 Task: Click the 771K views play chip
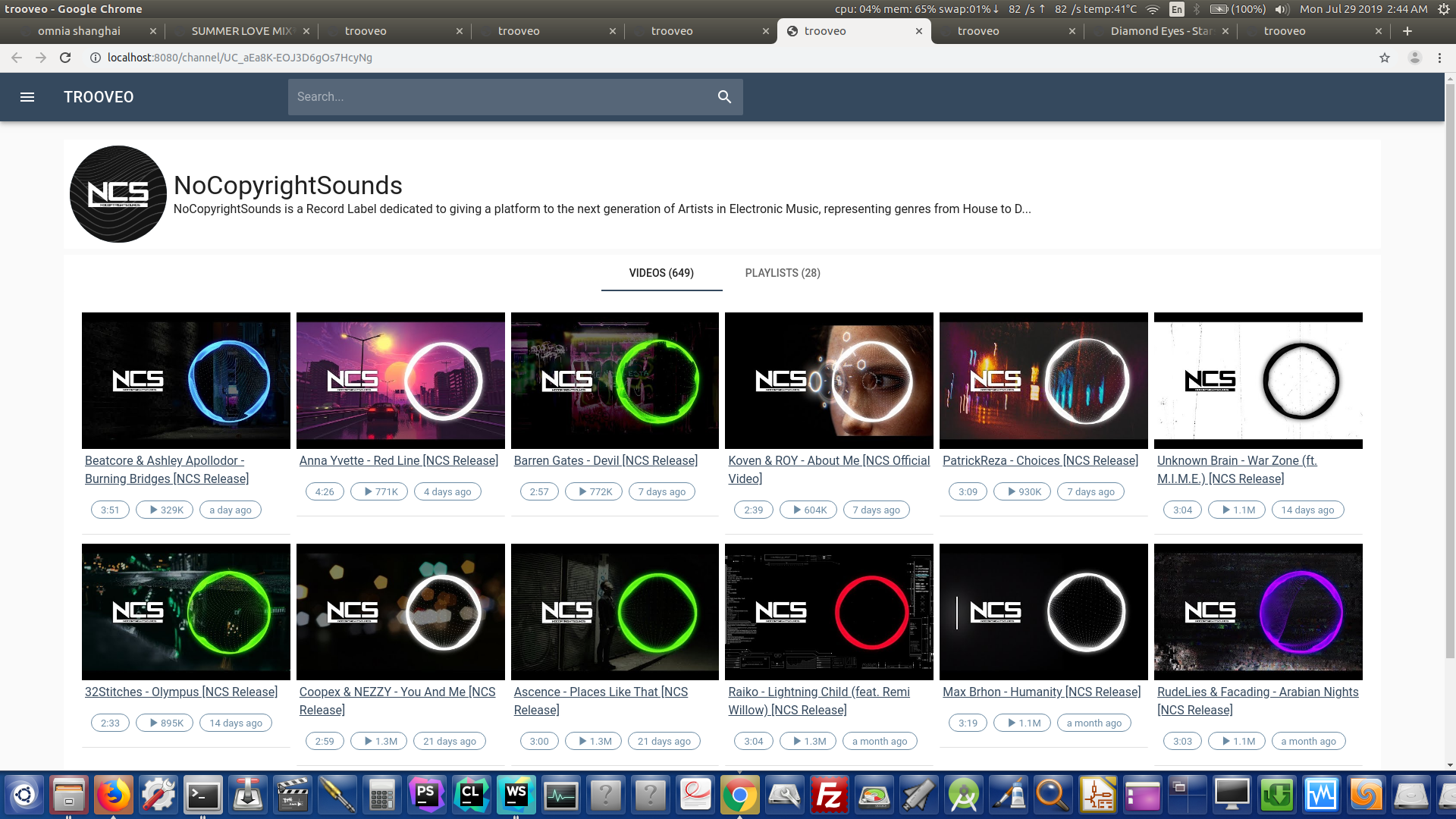pyautogui.click(x=379, y=491)
